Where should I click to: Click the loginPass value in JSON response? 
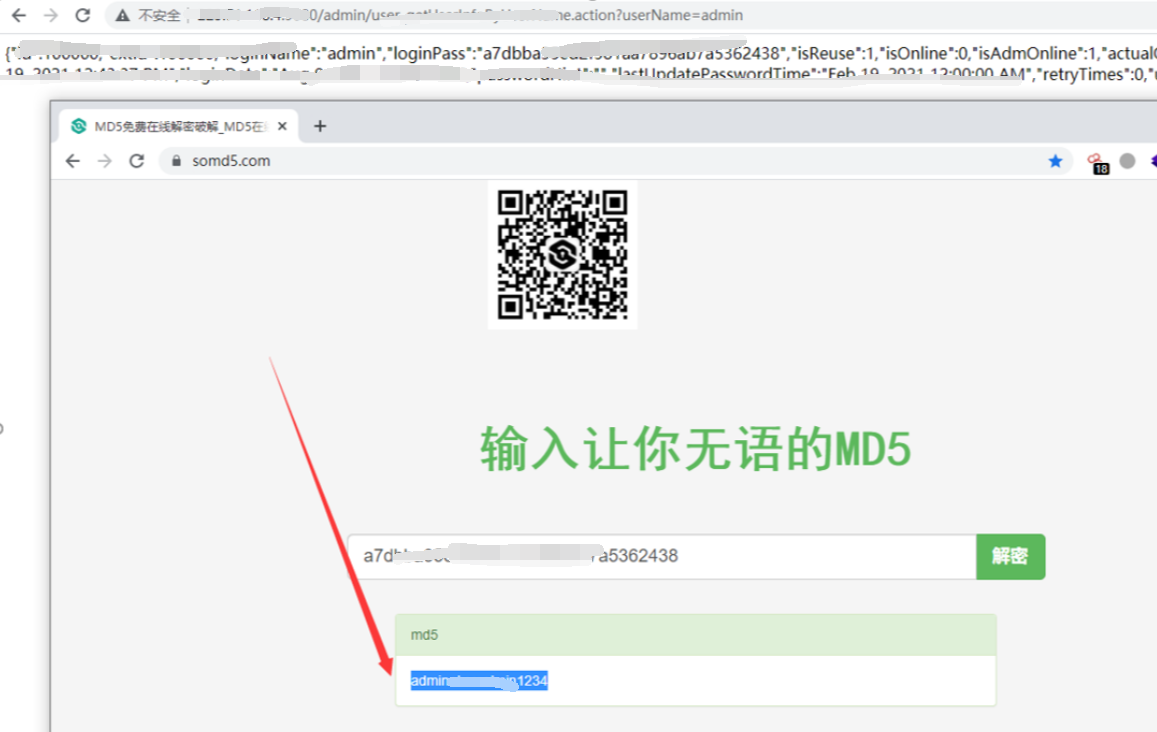(x=632, y=53)
